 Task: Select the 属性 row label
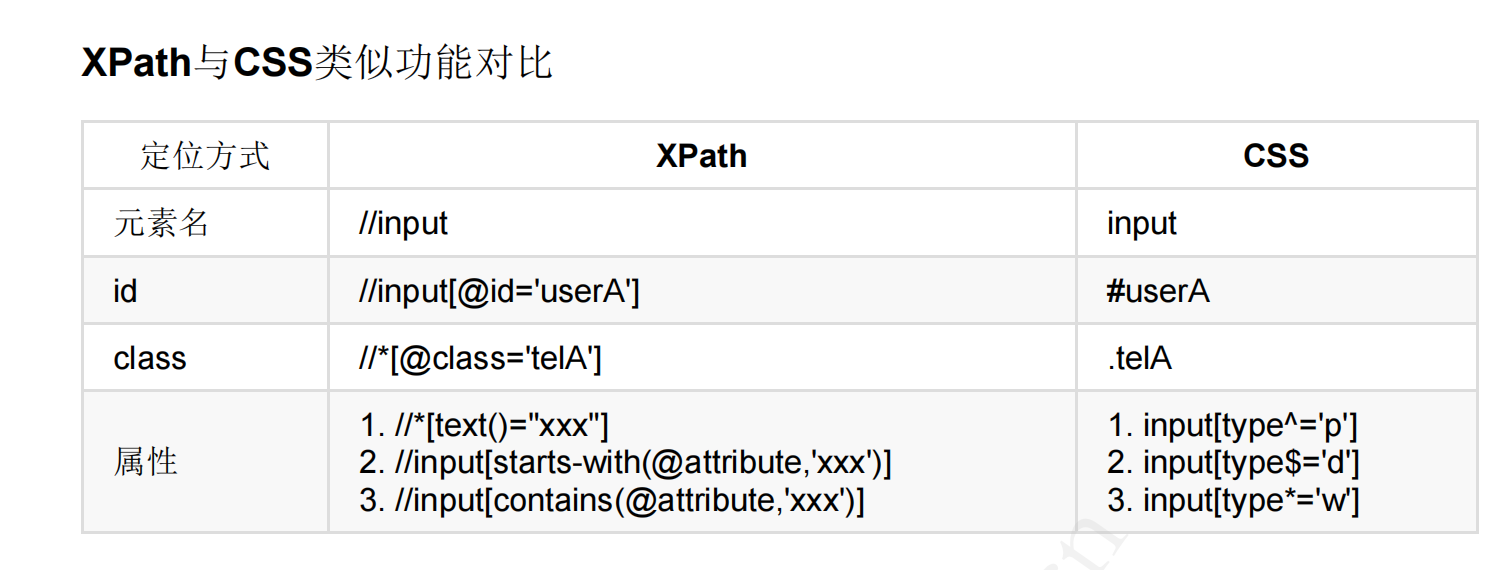[146, 462]
